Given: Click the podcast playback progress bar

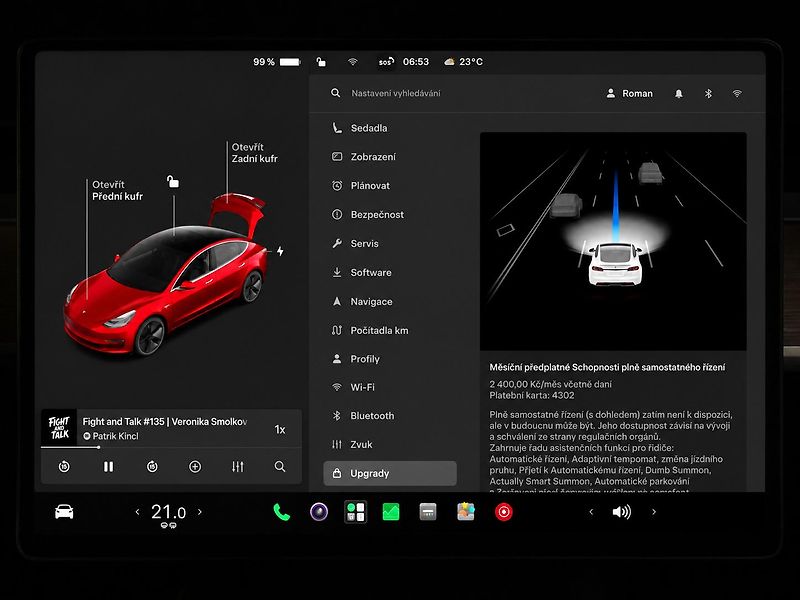Looking at the screenshot, I should tap(171, 447).
